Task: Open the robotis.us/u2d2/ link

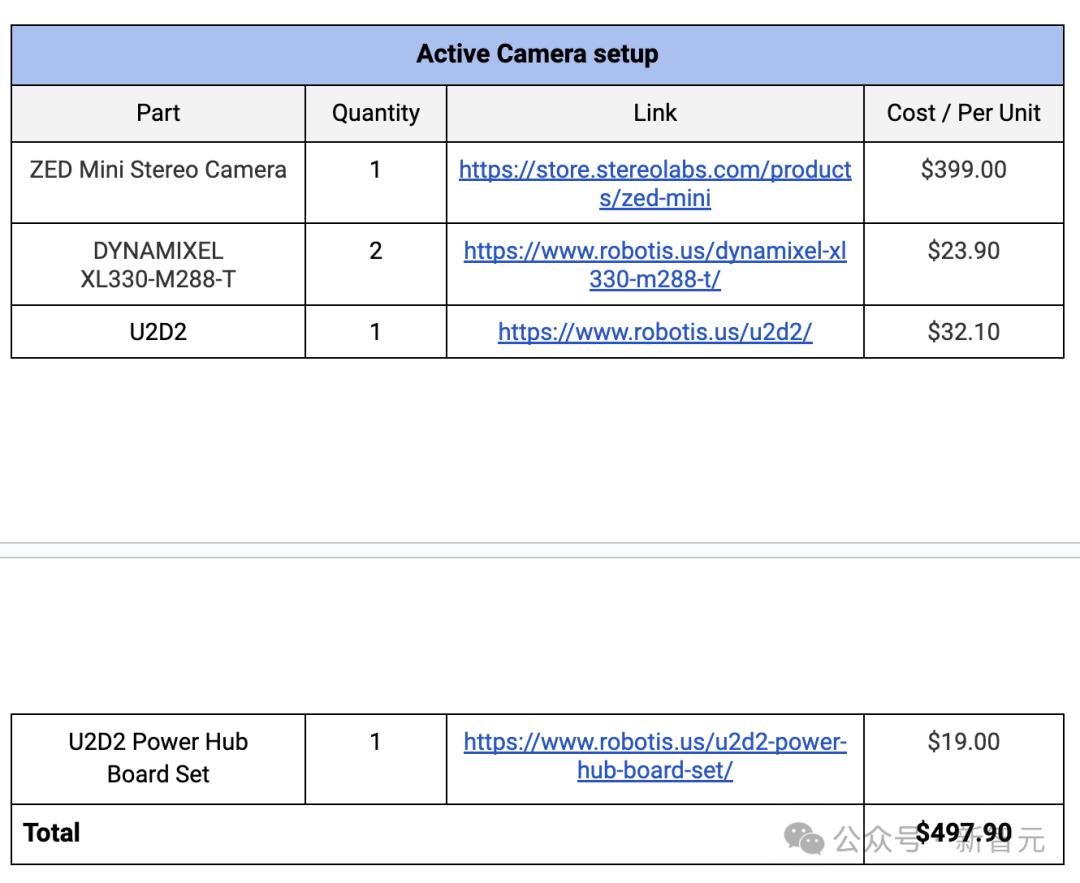Action: [654, 332]
